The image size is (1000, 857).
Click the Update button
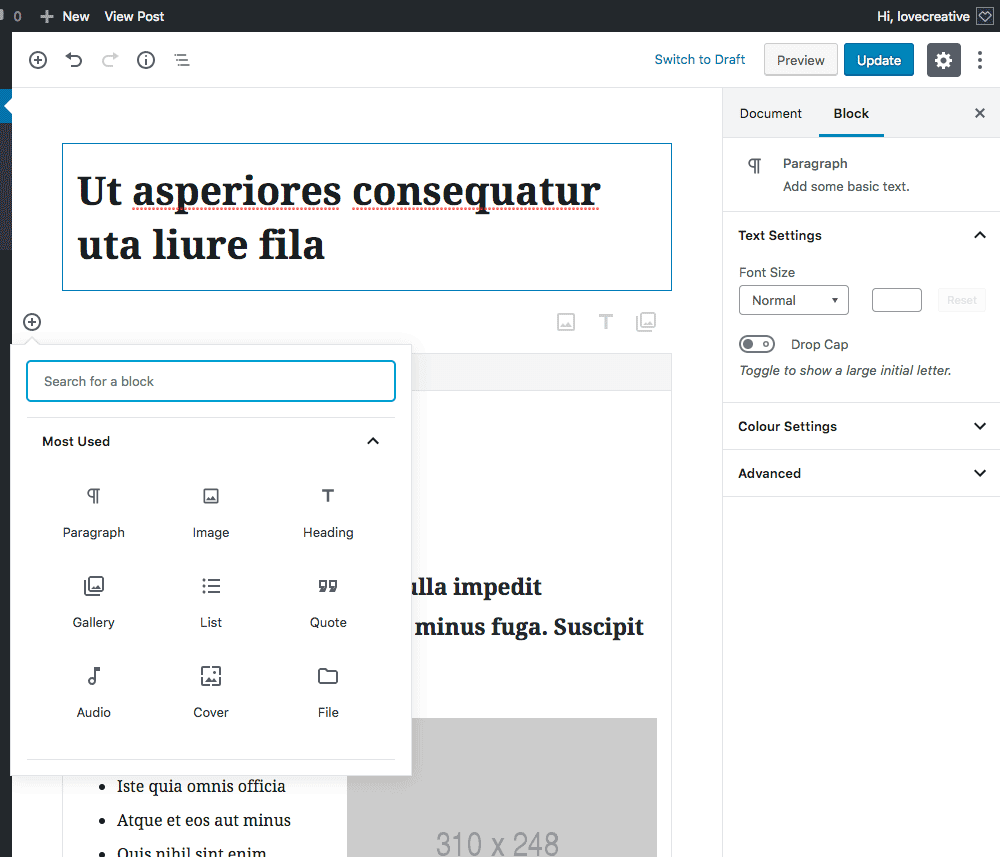pos(878,60)
